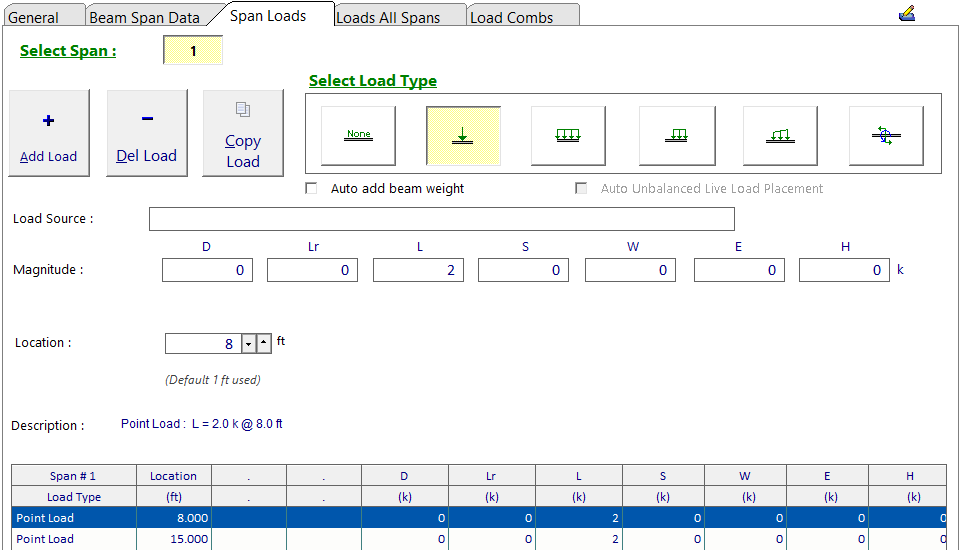Decrease Location value with down arrow
The width and height of the screenshot is (962, 550).
pyautogui.click(x=249, y=344)
